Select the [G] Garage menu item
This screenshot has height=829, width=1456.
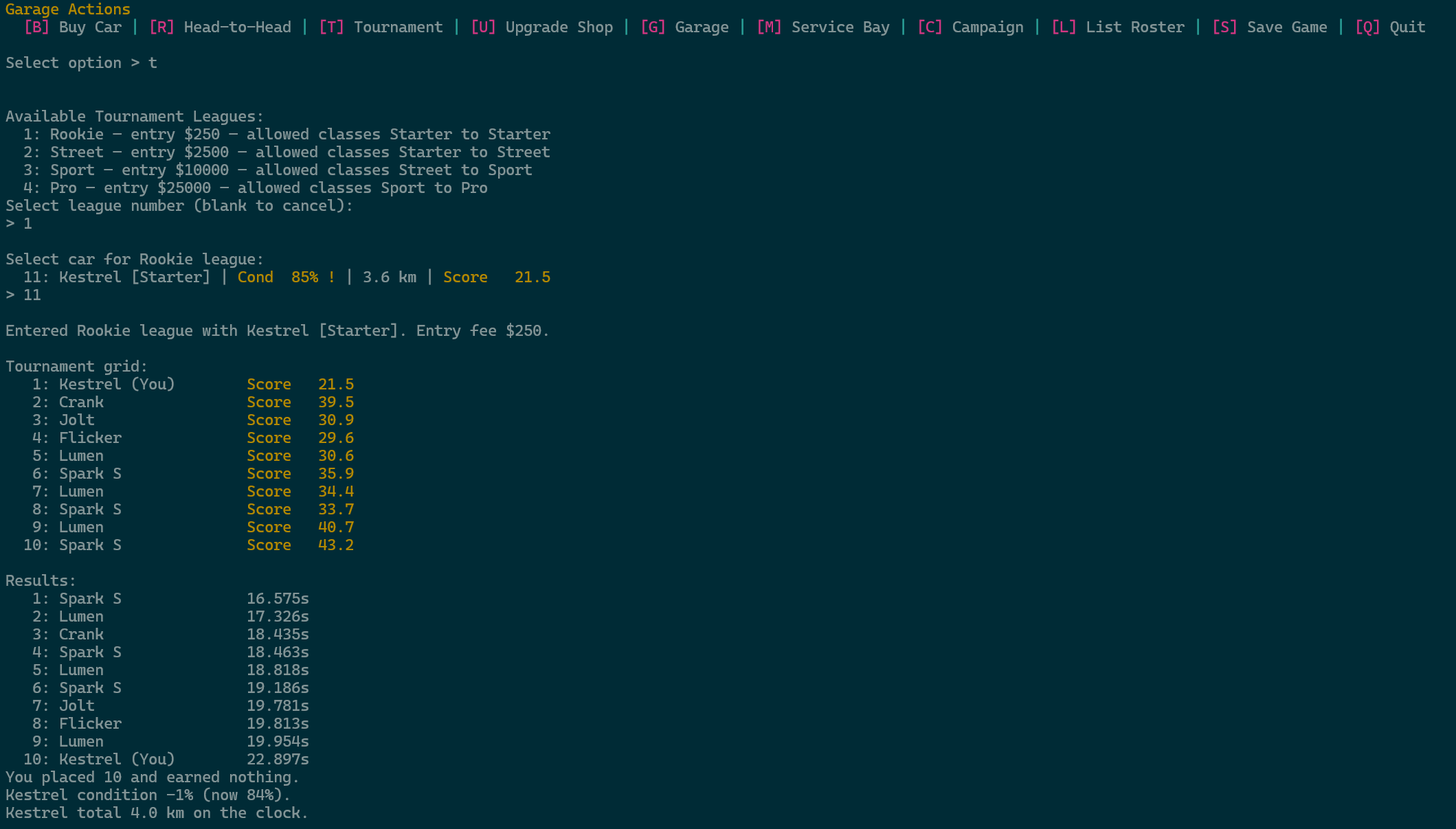tap(684, 27)
